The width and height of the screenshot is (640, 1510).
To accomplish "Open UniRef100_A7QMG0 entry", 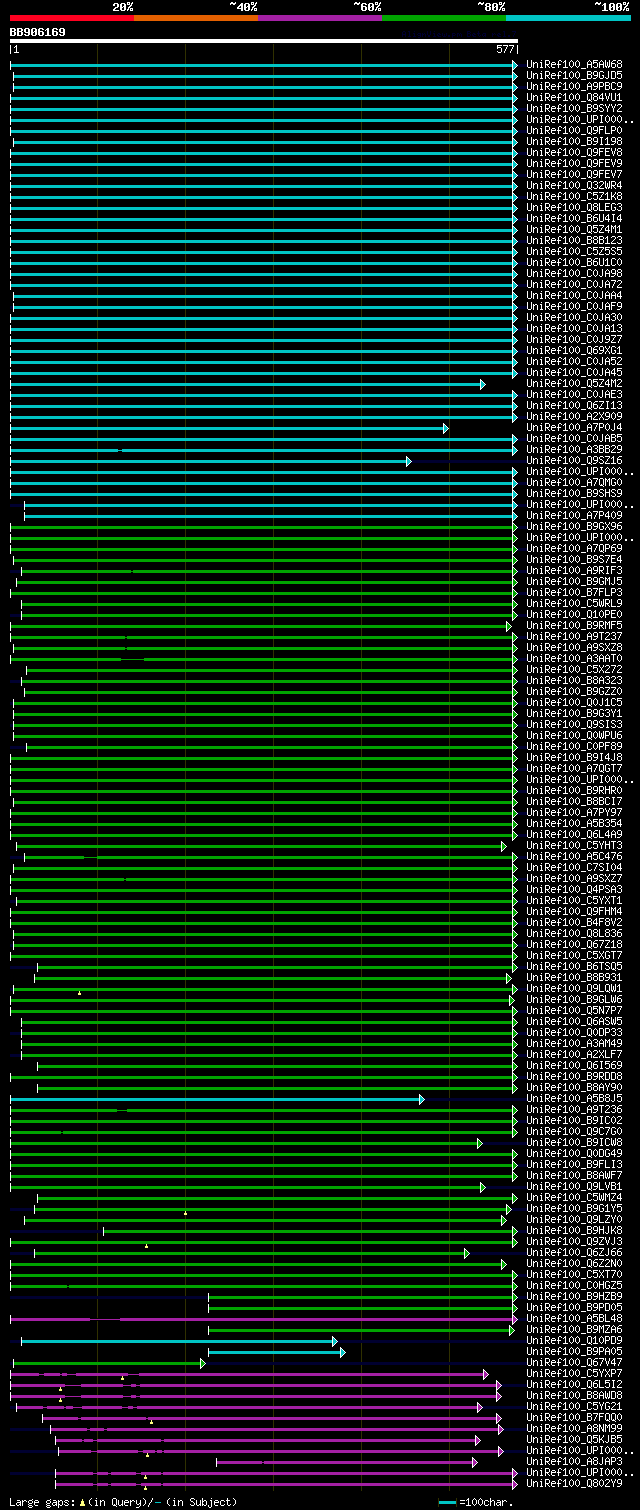I will (x=574, y=482).
